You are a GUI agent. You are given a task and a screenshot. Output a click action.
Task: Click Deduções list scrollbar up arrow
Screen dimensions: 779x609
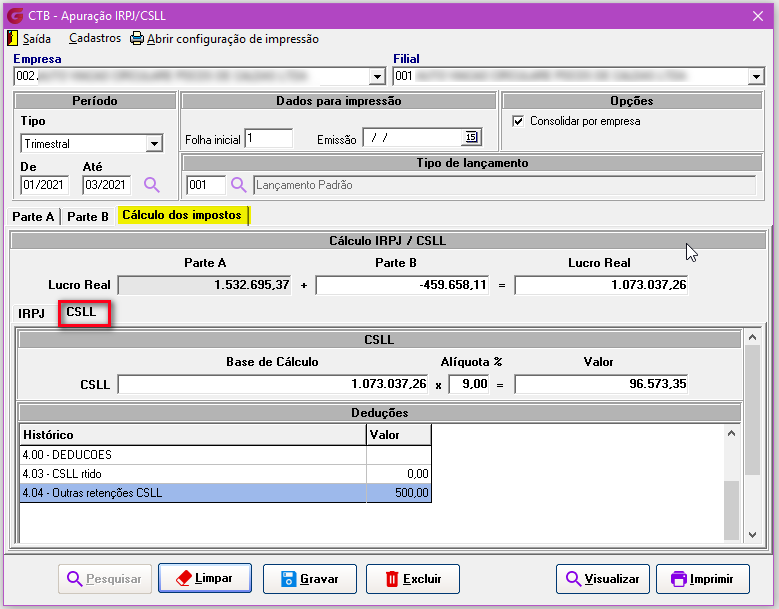(x=731, y=434)
